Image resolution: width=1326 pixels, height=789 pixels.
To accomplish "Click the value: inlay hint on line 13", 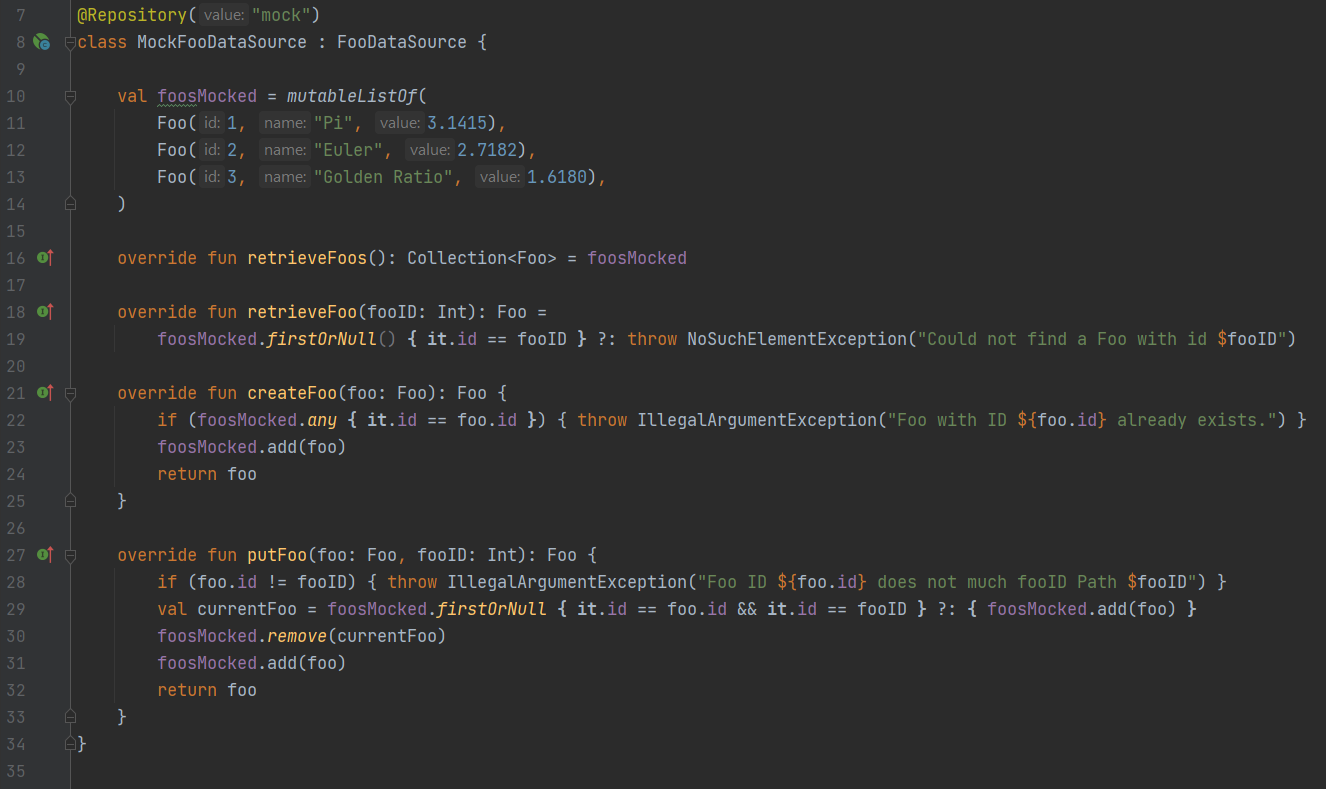I will (499, 177).
